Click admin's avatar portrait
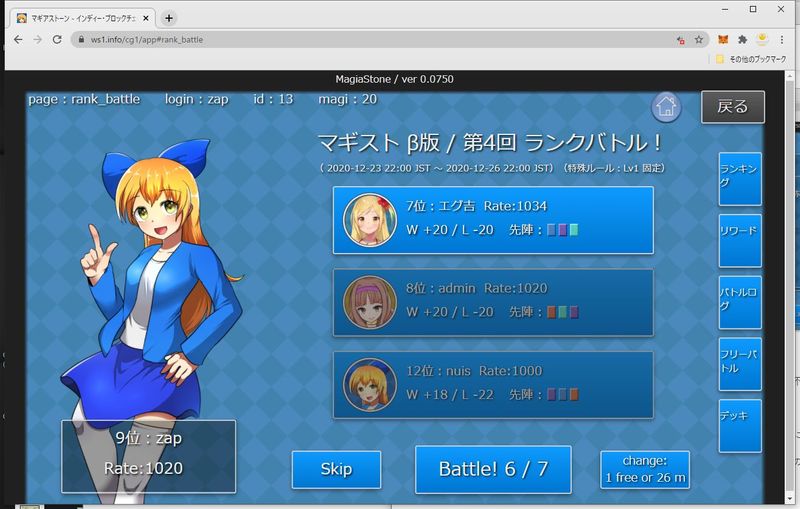 pos(369,302)
